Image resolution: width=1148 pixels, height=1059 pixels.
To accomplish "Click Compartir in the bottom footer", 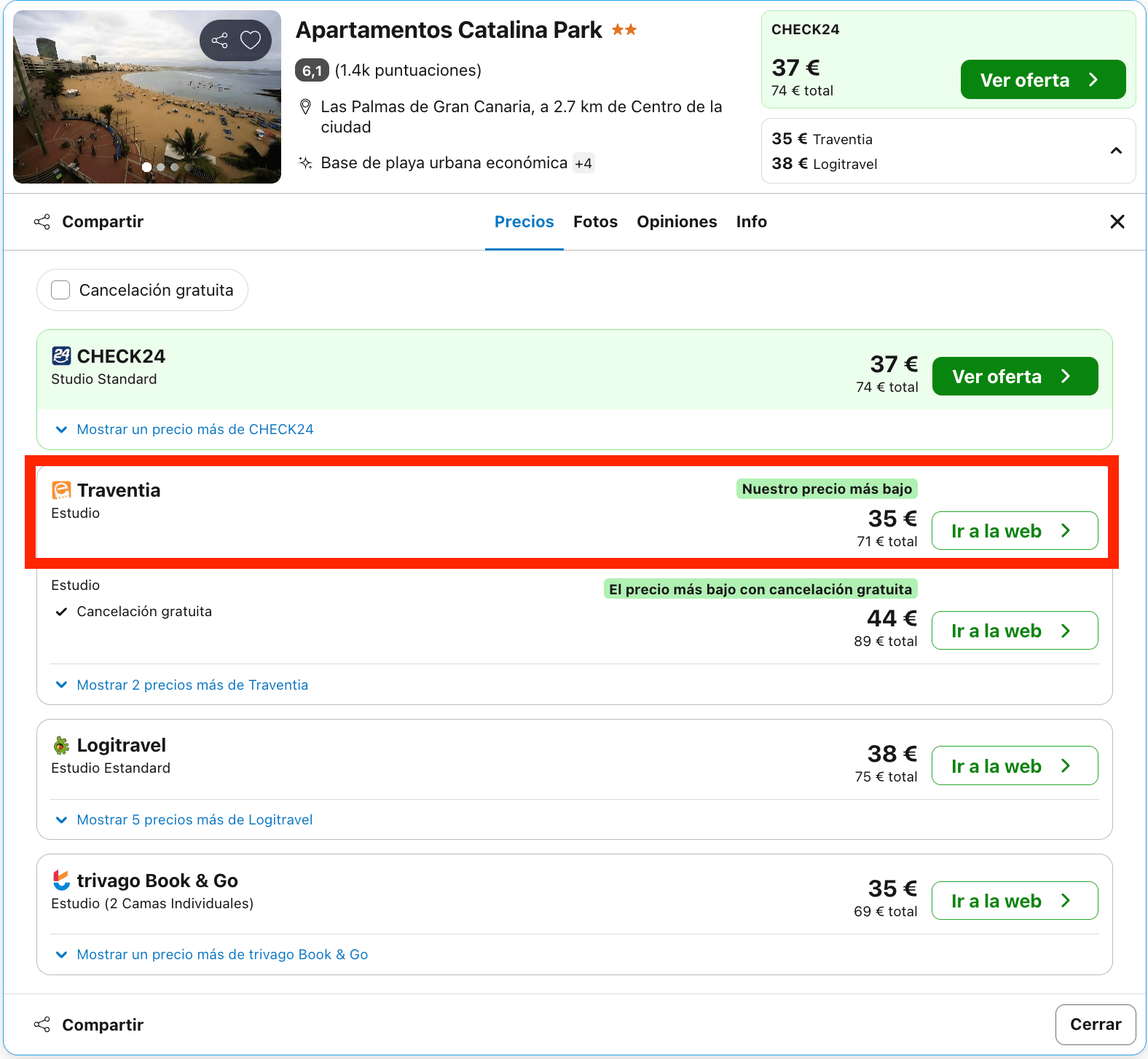I will (89, 1025).
